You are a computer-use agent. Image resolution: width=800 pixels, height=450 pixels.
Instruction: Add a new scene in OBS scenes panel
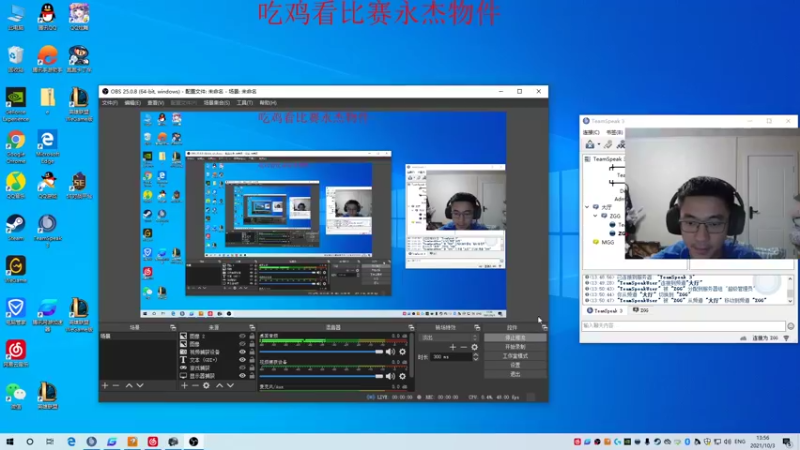[x=105, y=386]
